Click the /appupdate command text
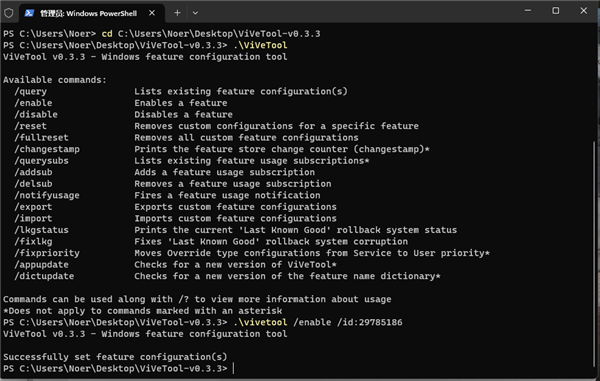Viewport: 600px width, 381px height. coord(41,265)
